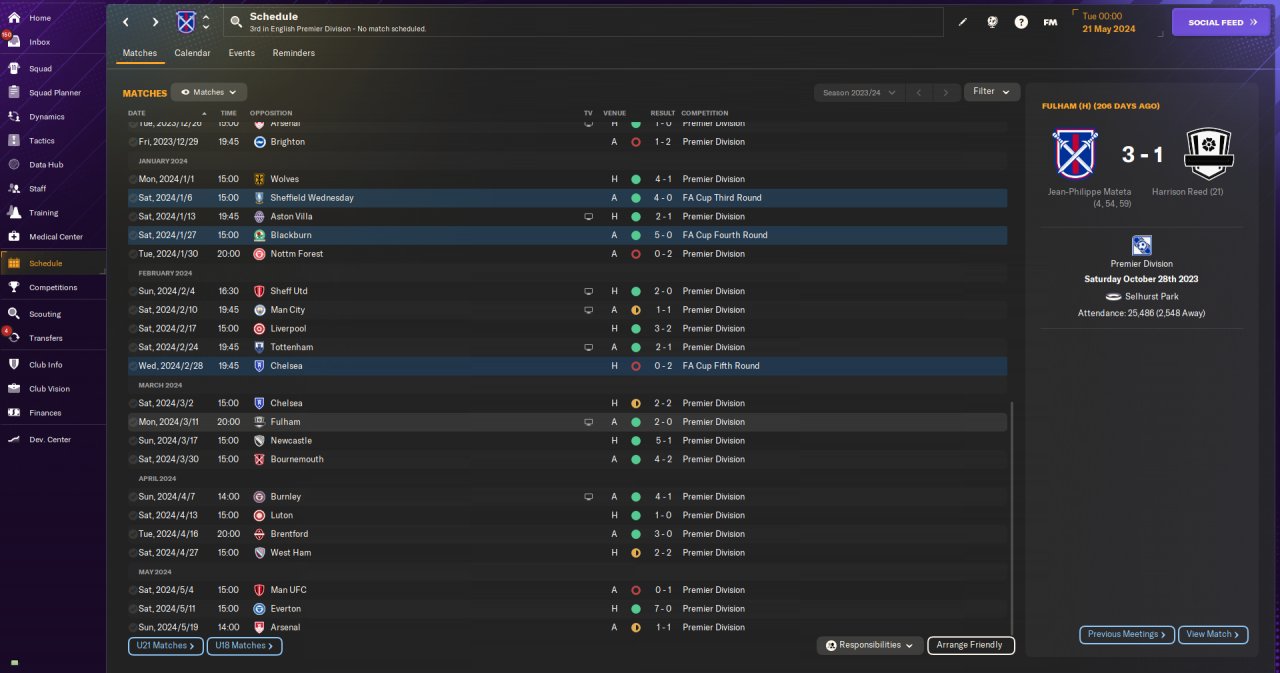Open Squad Planner icon

tap(14, 93)
